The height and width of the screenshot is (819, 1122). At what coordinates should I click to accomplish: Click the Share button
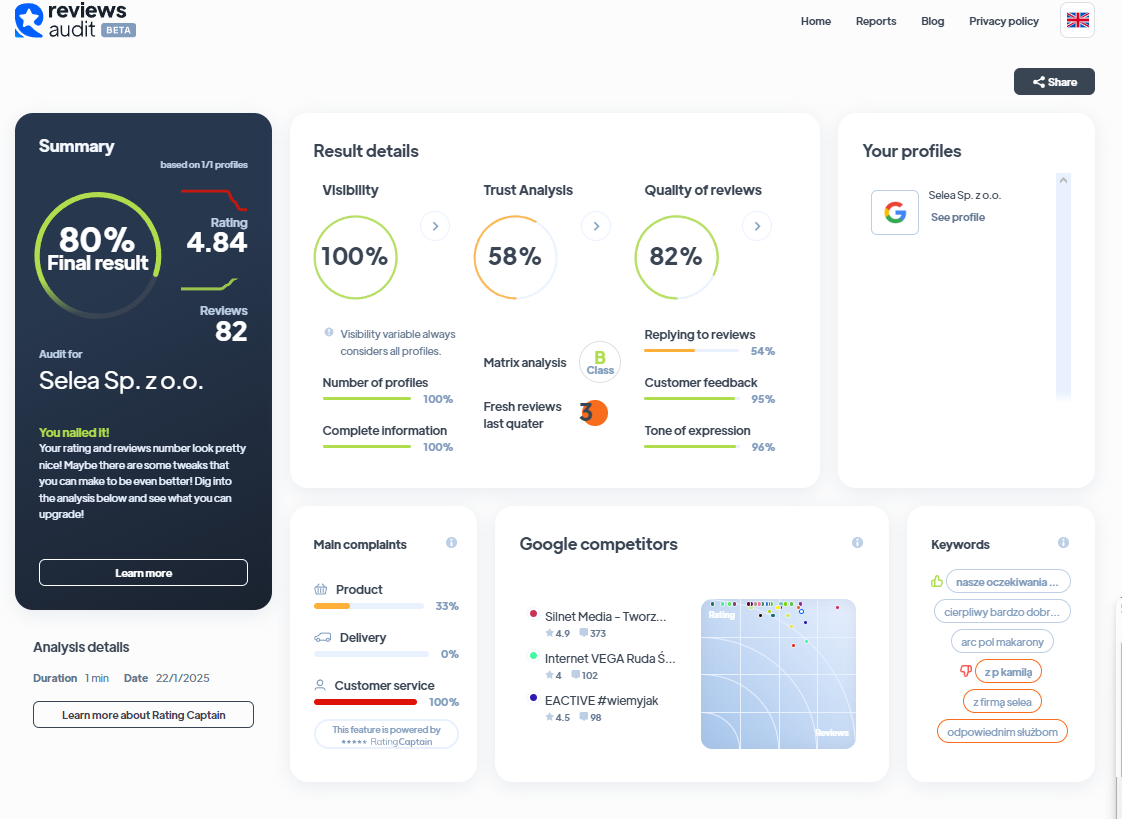pyautogui.click(x=1054, y=82)
